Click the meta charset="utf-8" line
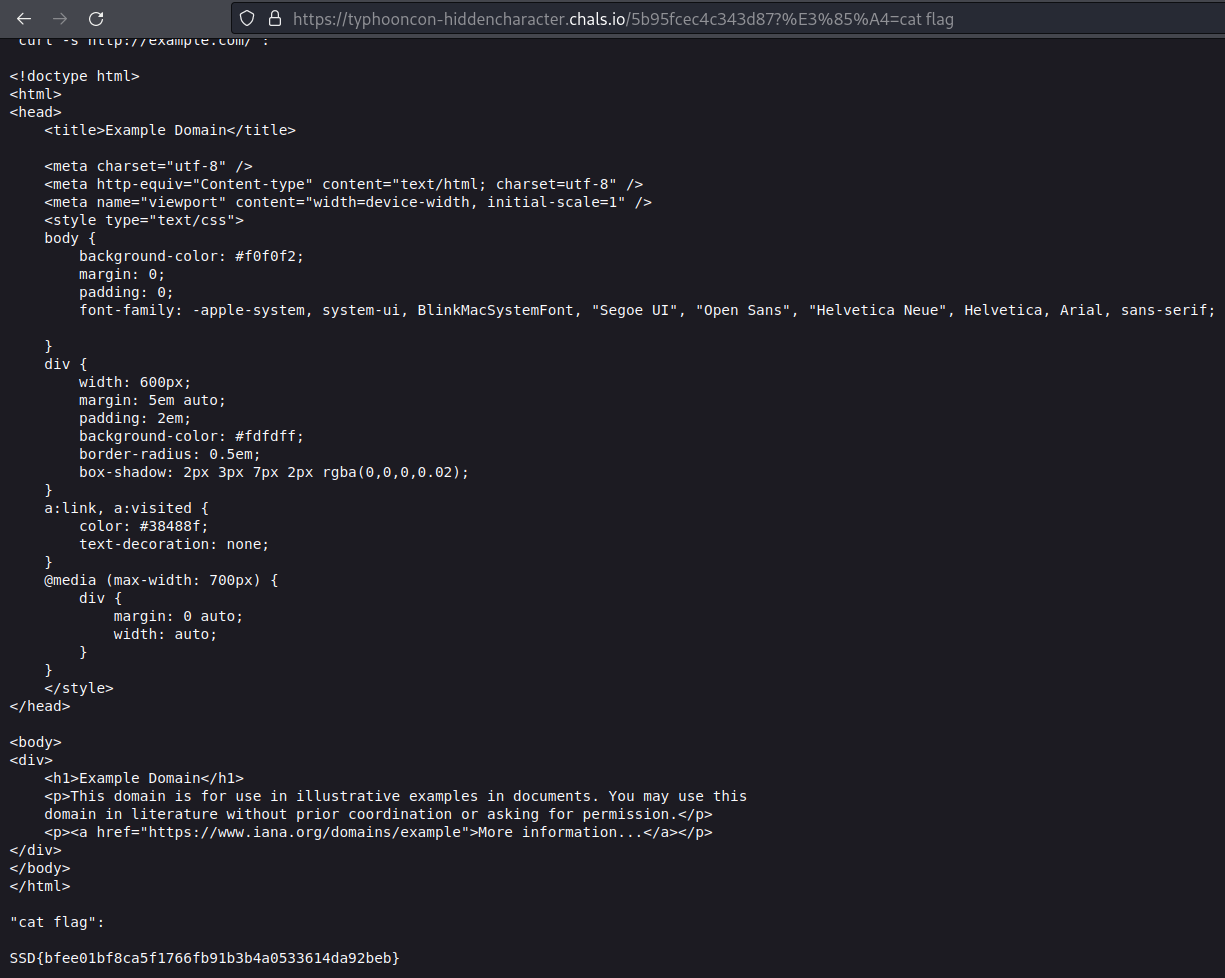This screenshot has height=978, width=1225. click(x=148, y=166)
